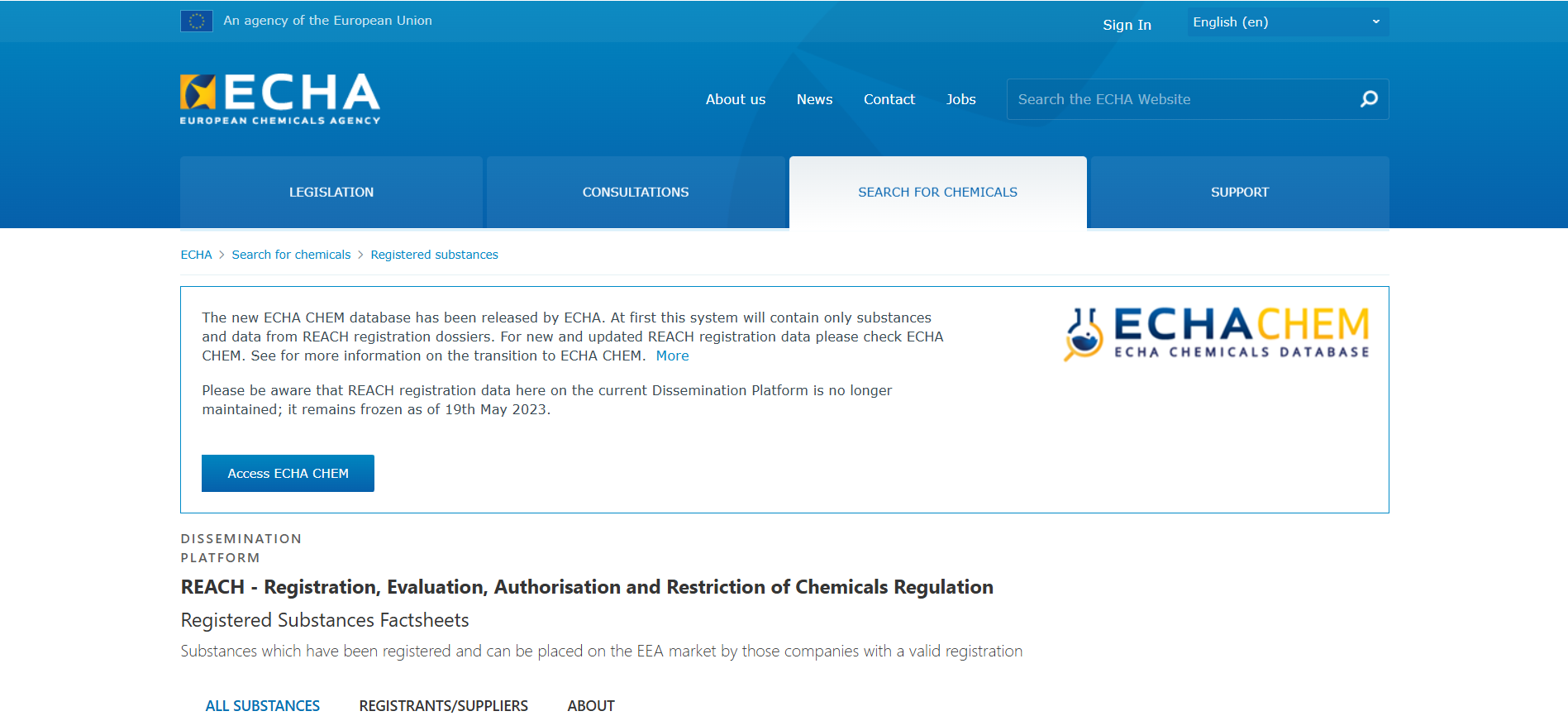This screenshot has height=716, width=1568.
Task: Click the EU flag icon
Action: click(x=197, y=21)
